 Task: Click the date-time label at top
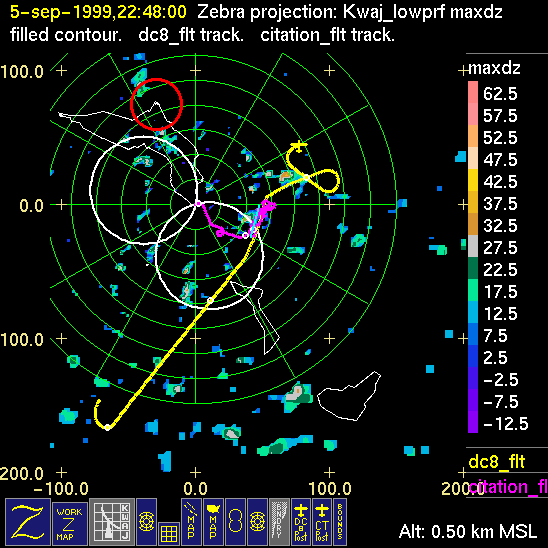(98, 12)
